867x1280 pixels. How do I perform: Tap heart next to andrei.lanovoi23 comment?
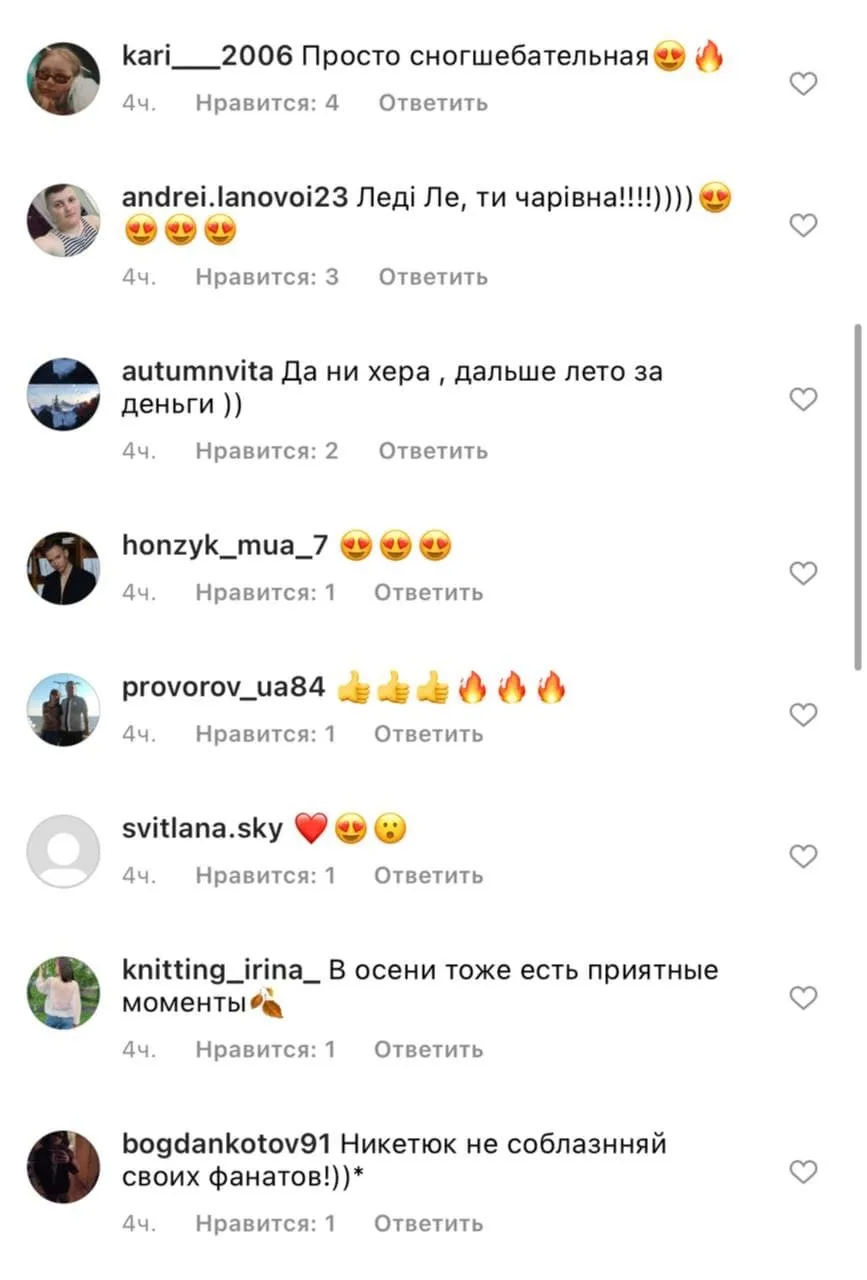point(804,225)
